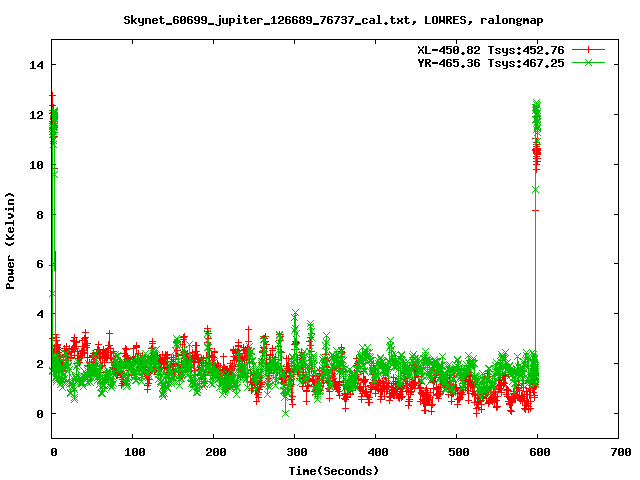Screen dimensions: 640x480
Task: Select the XL-450.82 Tsys:452.76 legend entry
Action: (x=491, y=50)
